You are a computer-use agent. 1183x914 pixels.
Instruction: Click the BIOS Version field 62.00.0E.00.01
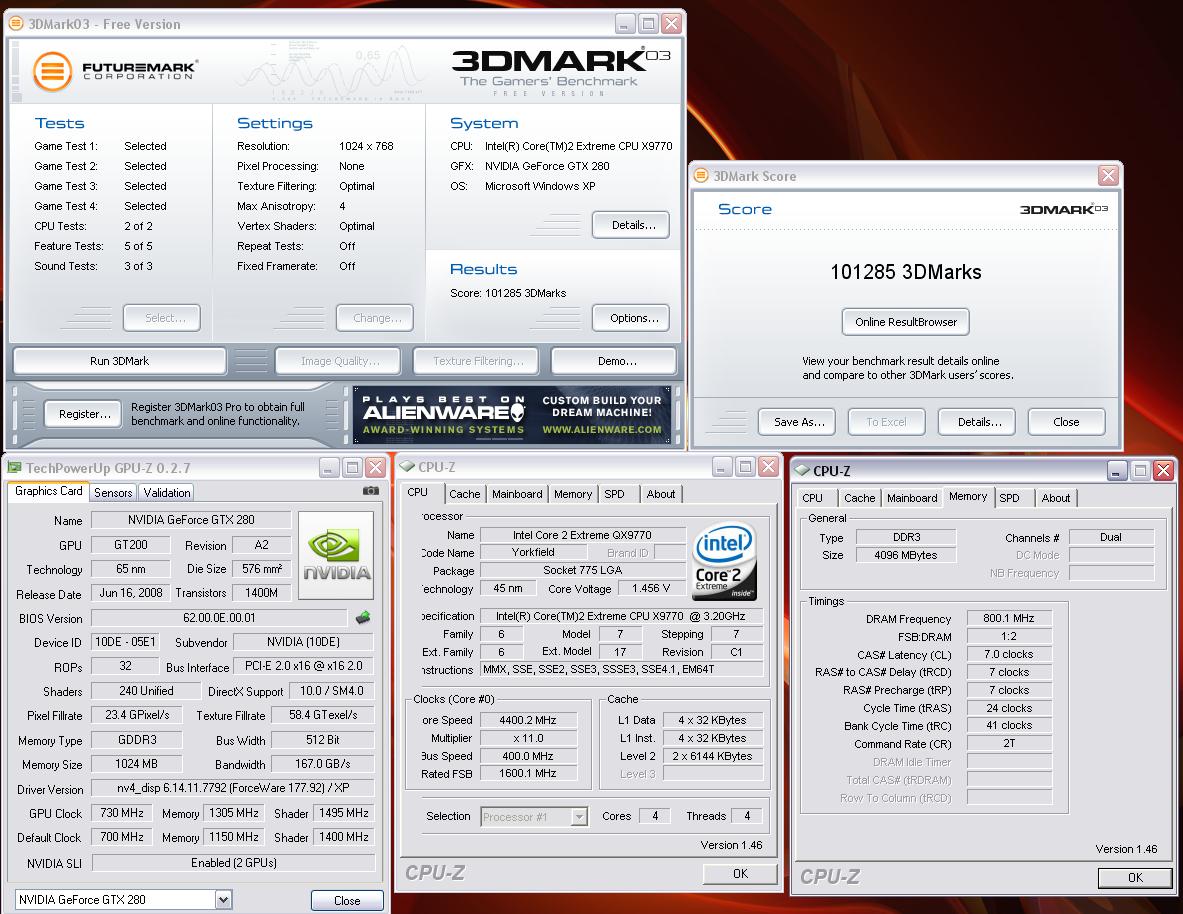[219, 617]
